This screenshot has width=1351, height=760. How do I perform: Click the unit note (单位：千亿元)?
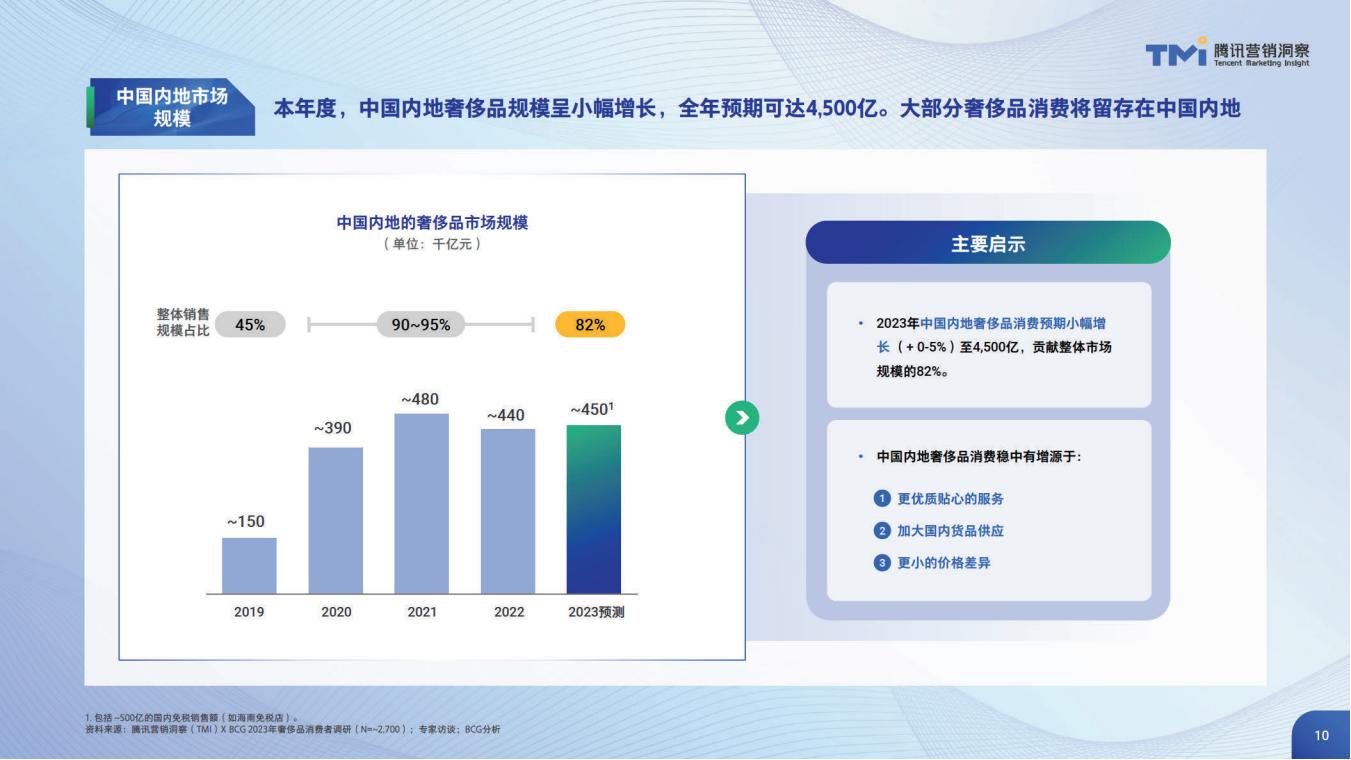click(432, 244)
